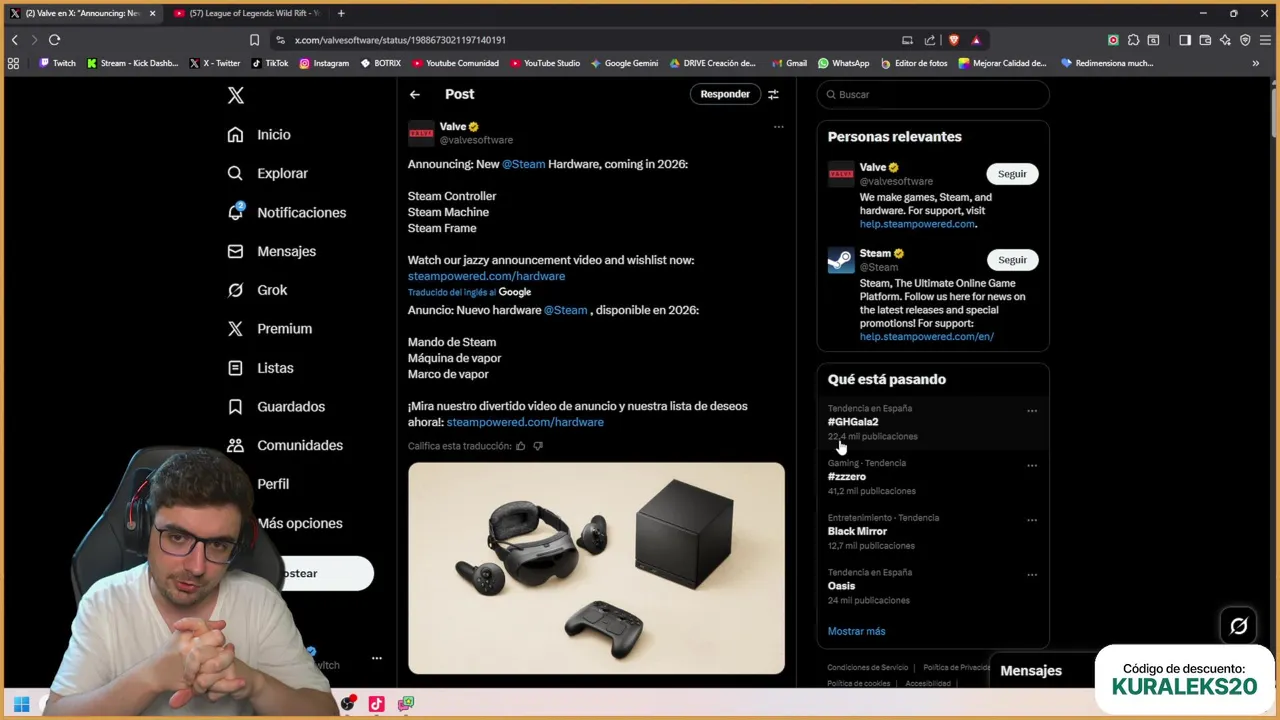Viewport: 1280px width, 720px height.
Task: Open the Google Gemini bookmark
Action: pos(624,63)
